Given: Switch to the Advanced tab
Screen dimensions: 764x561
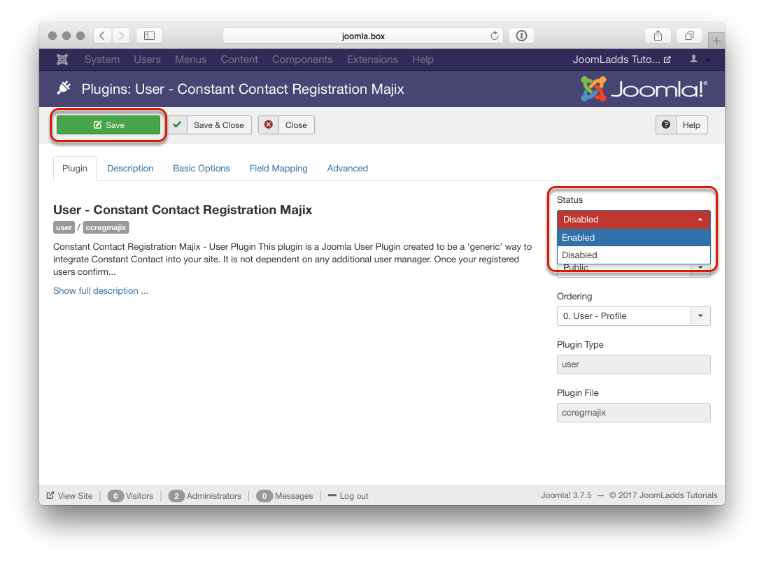Looking at the screenshot, I should [x=347, y=169].
